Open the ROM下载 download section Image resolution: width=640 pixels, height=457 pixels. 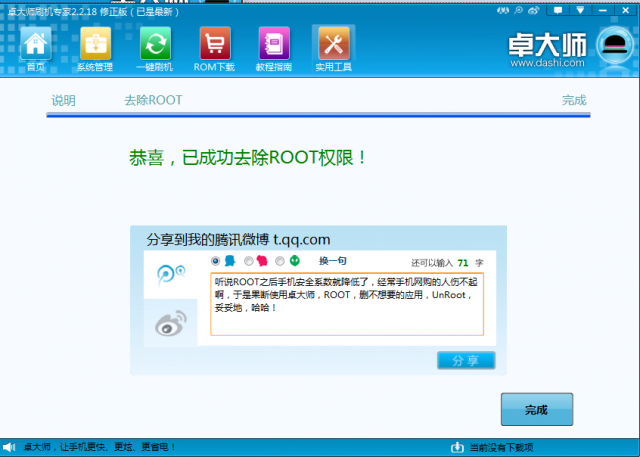tap(214, 49)
